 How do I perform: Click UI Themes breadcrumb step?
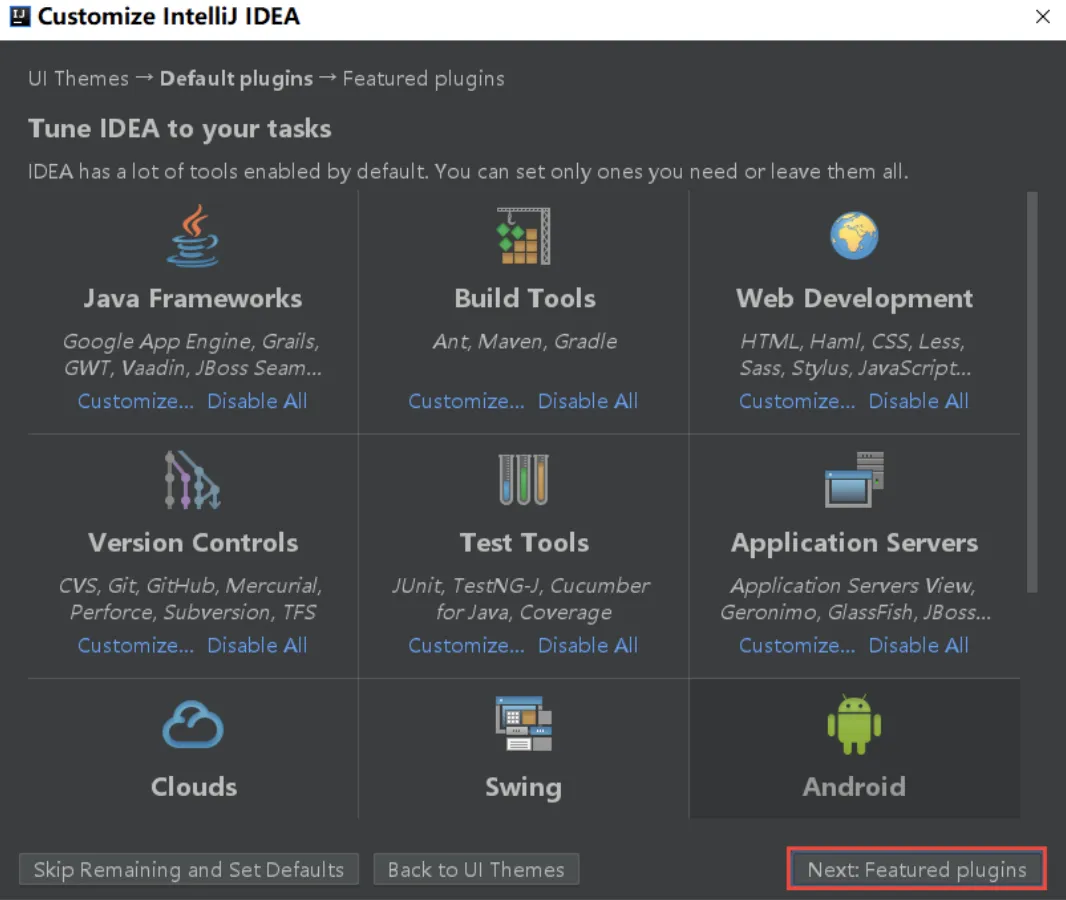click(x=78, y=79)
